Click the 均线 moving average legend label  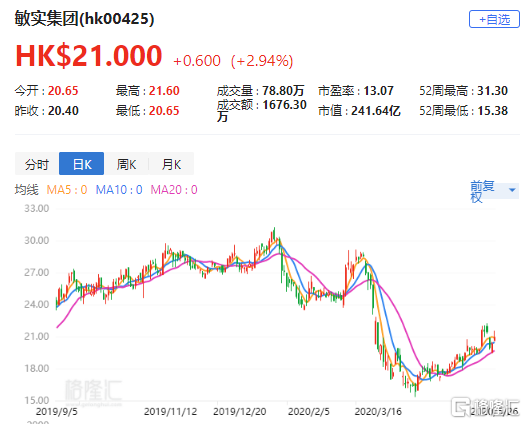point(27,190)
